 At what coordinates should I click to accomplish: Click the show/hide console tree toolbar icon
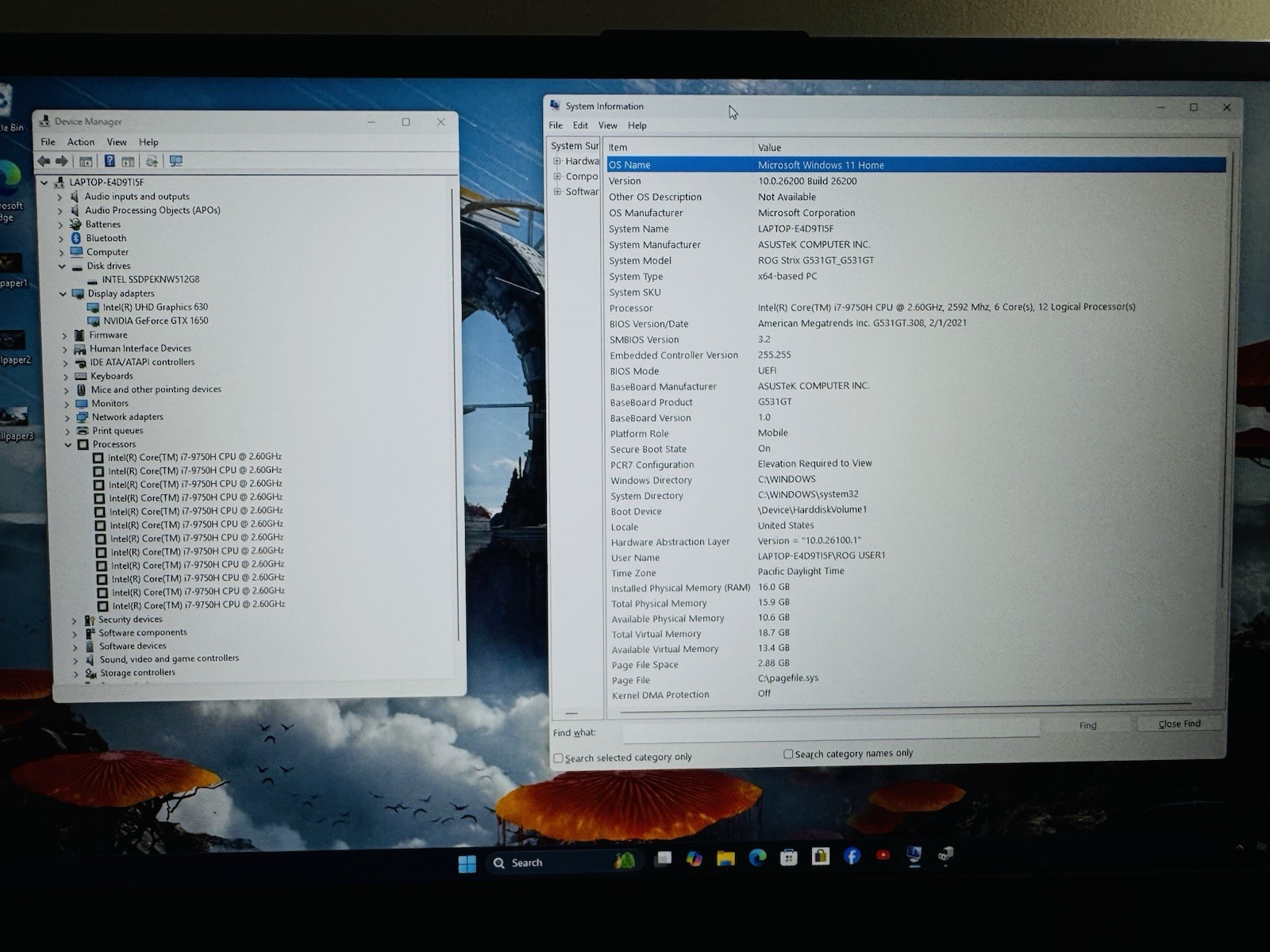pyautogui.click(x=86, y=161)
